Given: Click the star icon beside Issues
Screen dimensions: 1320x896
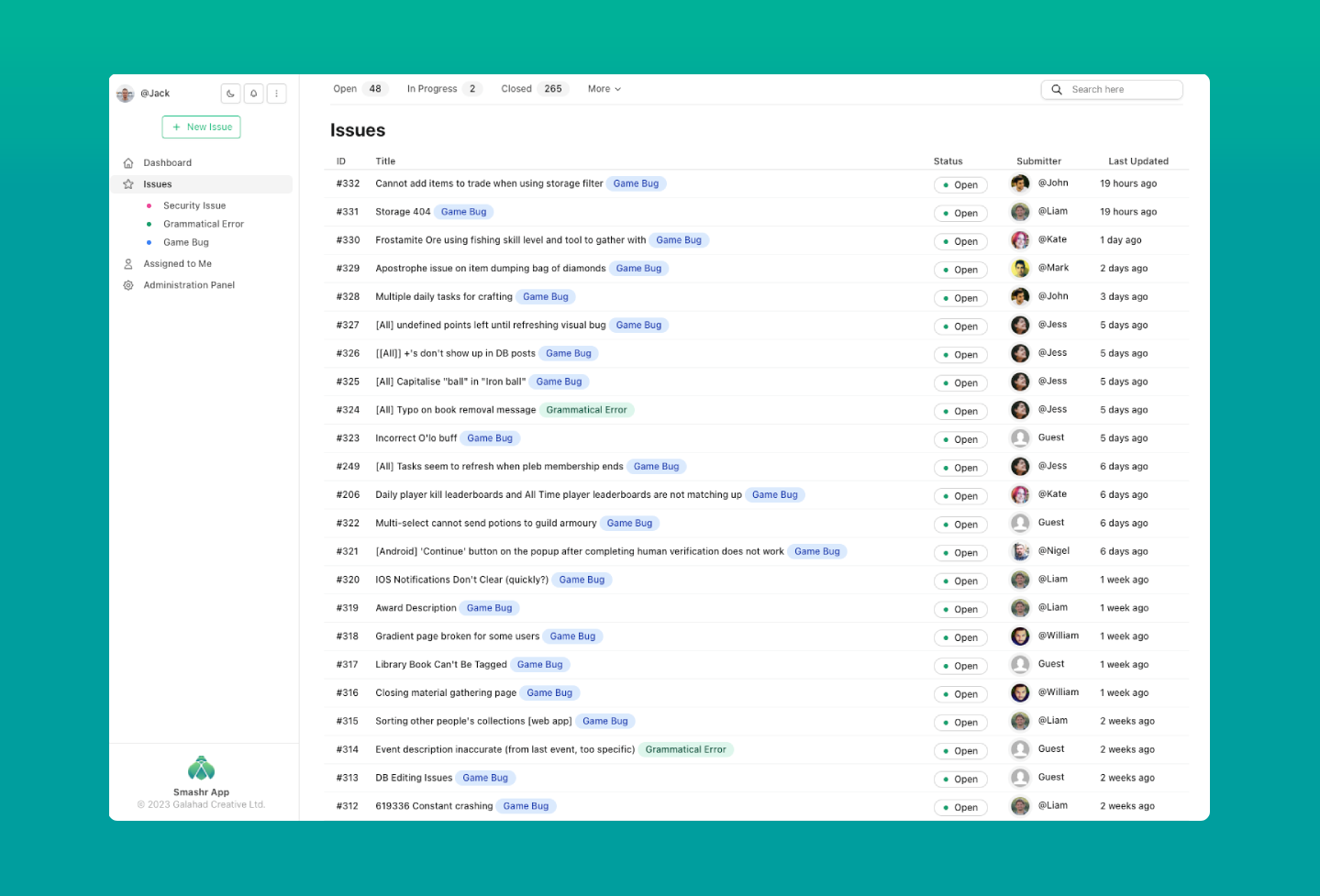Looking at the screenshot, I should tap(128, 183).
